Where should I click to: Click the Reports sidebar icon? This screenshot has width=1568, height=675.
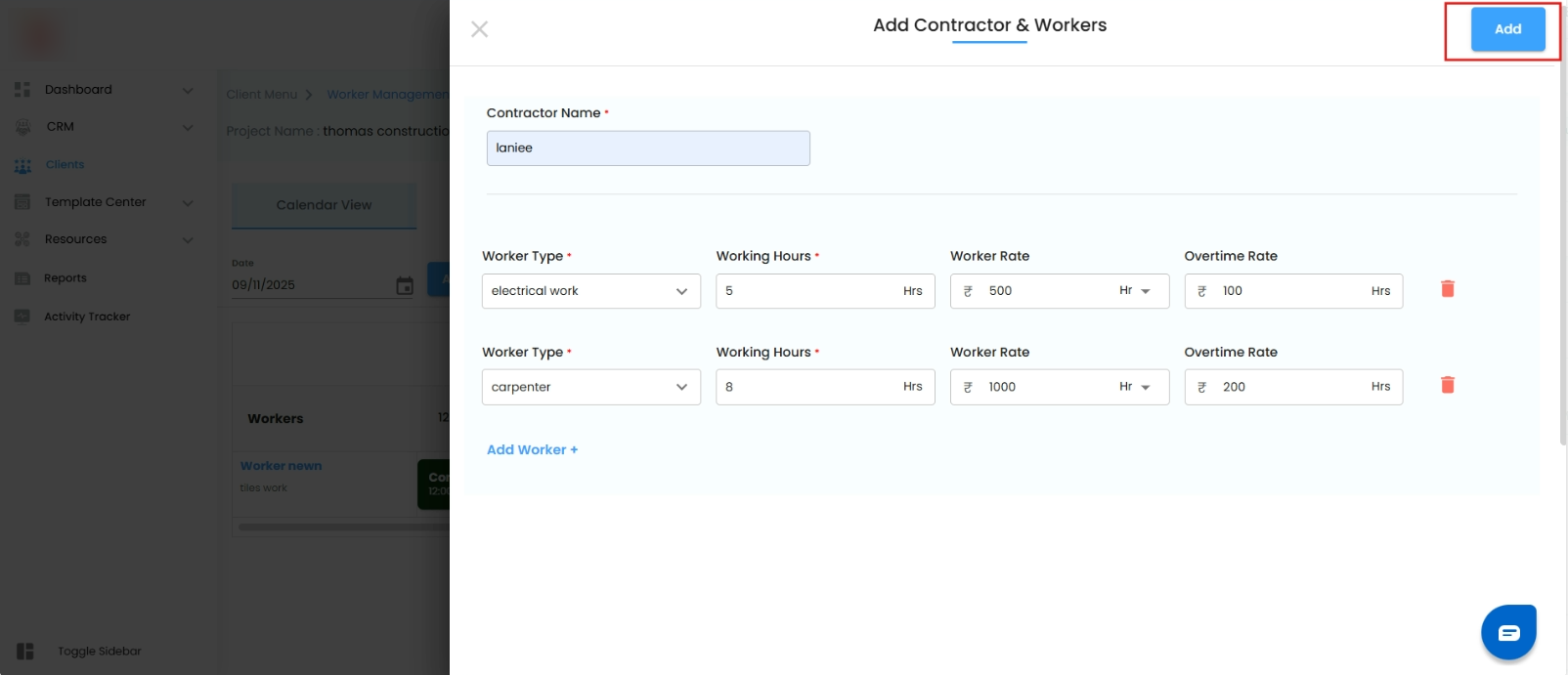(22, 278)
